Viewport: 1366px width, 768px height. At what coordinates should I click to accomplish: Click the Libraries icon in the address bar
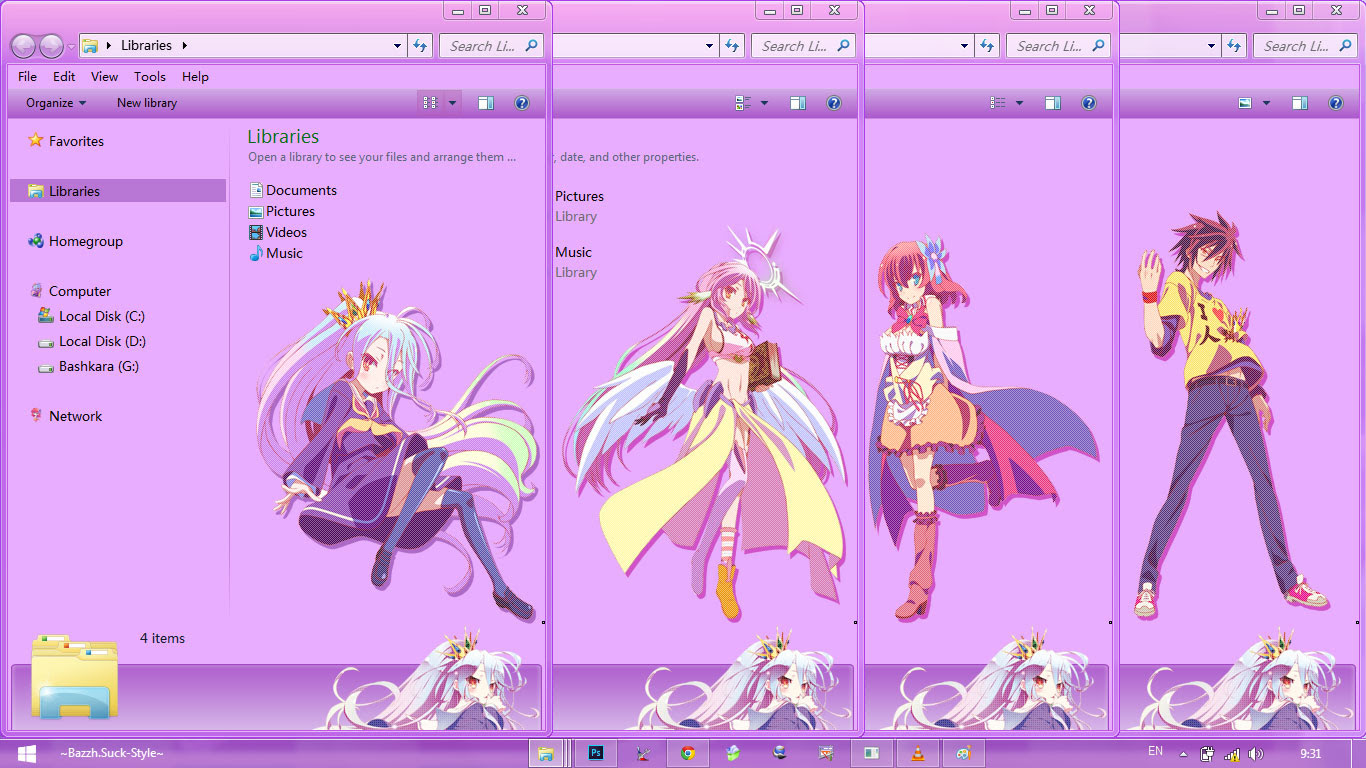(x=90, y=46)
